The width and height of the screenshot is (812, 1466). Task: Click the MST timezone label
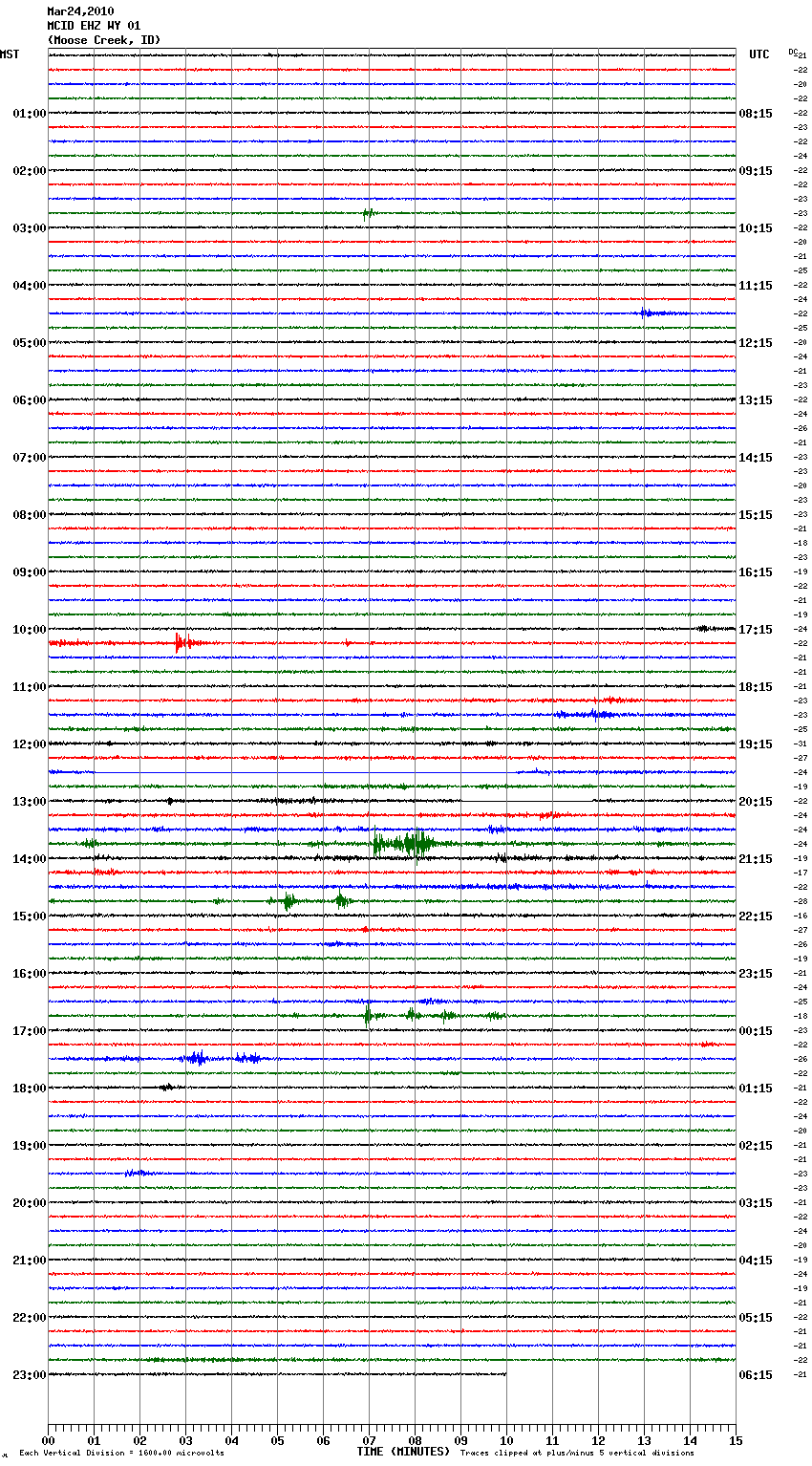pos(10,54)
